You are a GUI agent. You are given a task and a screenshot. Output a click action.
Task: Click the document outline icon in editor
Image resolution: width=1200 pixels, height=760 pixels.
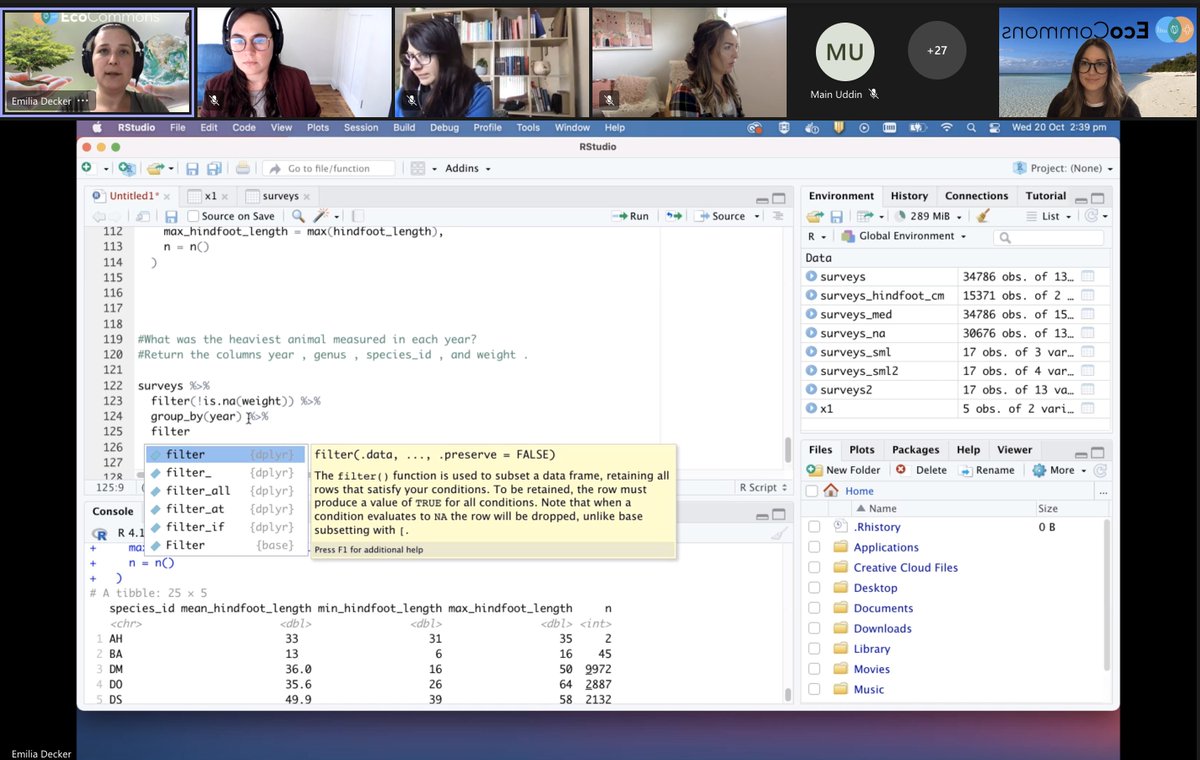tap(776, 216)
